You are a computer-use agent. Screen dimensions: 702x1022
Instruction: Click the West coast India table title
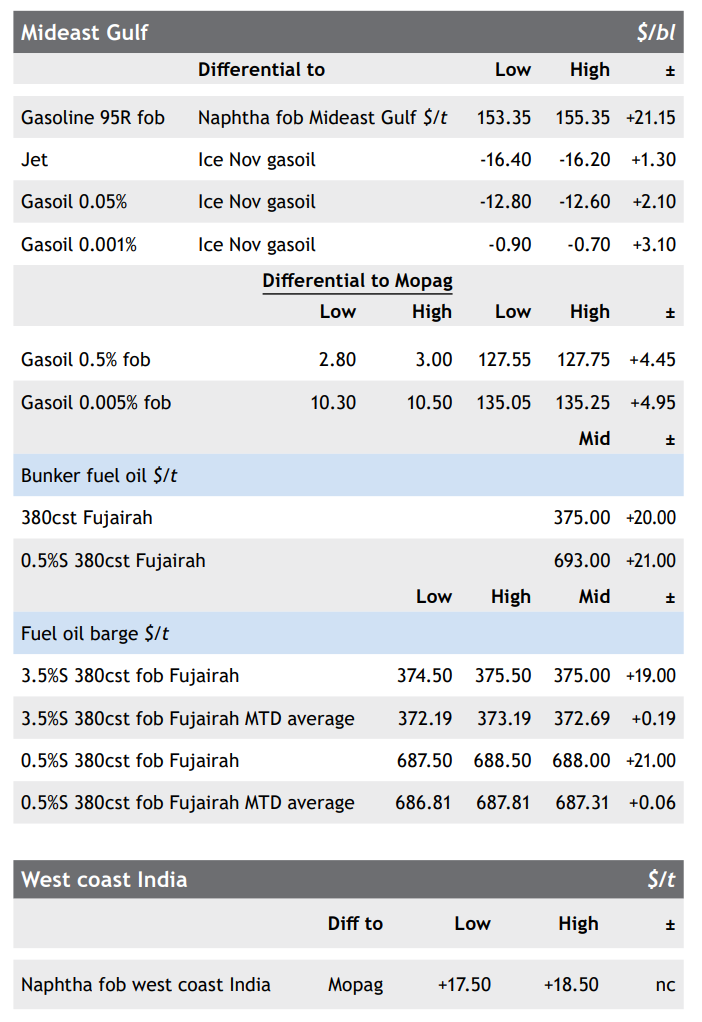104,880
